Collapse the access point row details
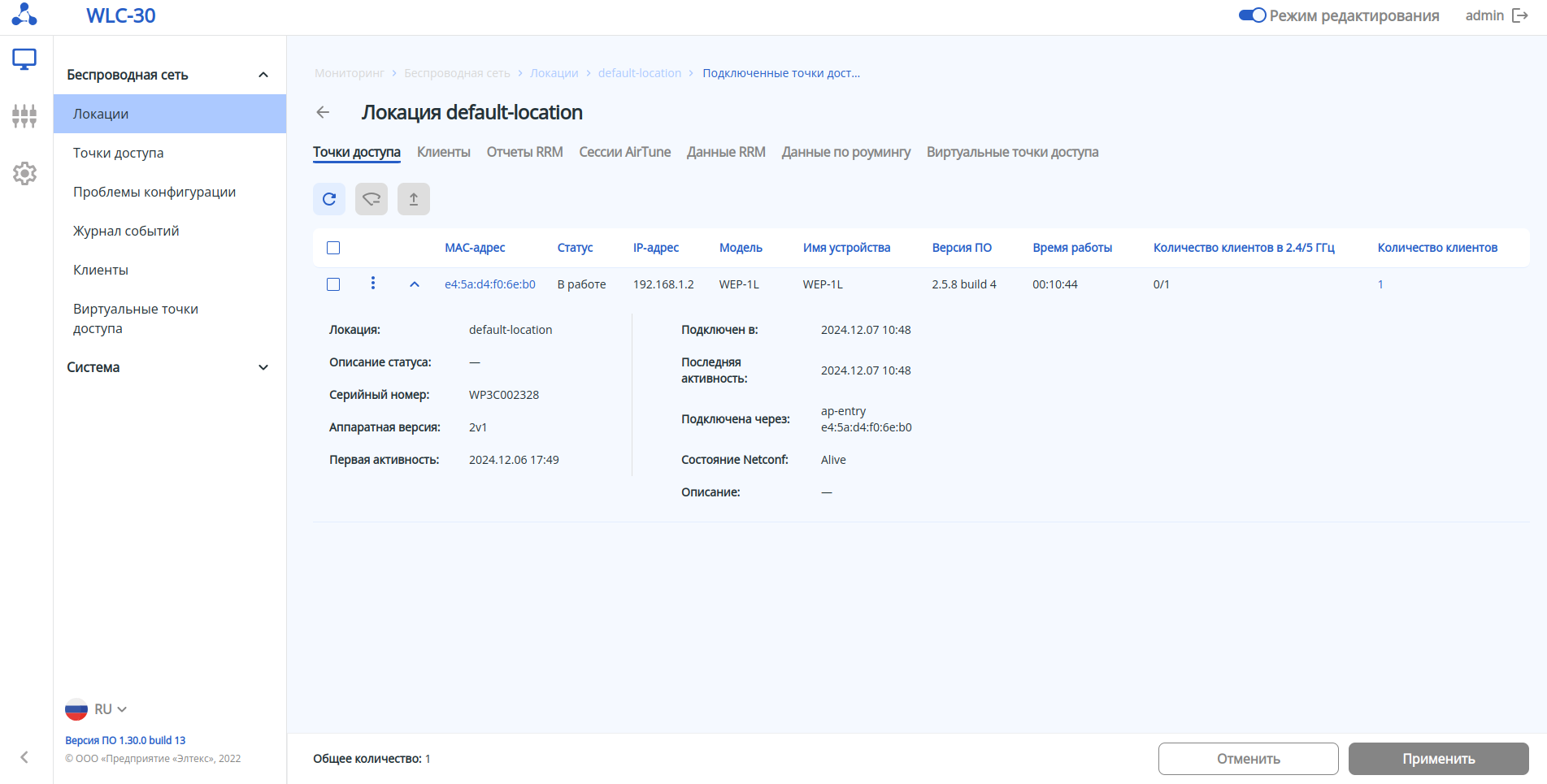This screenshot has height=784, width=1547. coord(415,284)
